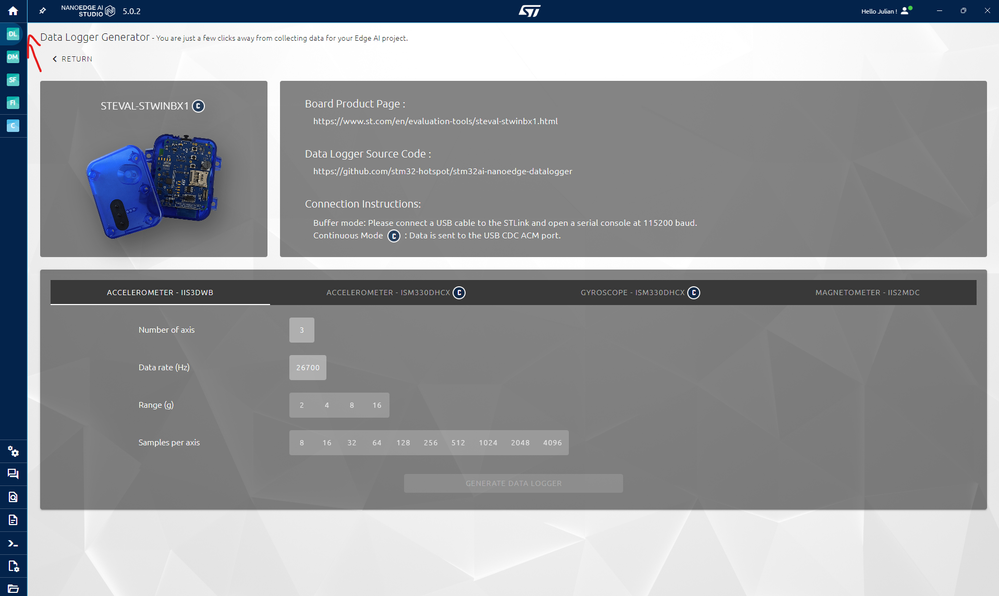Open the SF sidebar module icon

(13, 80)
